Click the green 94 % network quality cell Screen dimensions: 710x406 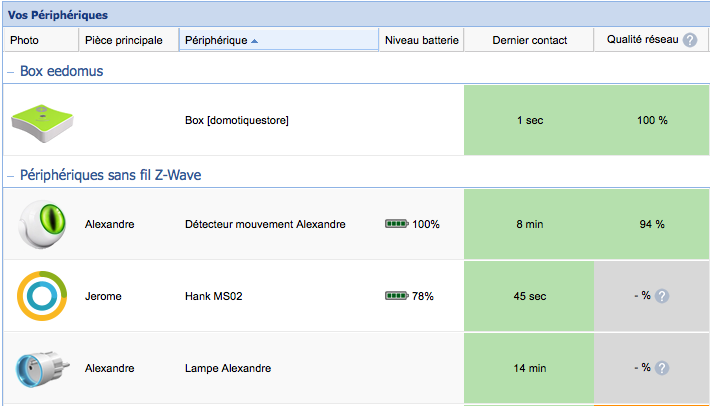click(651, 224)
